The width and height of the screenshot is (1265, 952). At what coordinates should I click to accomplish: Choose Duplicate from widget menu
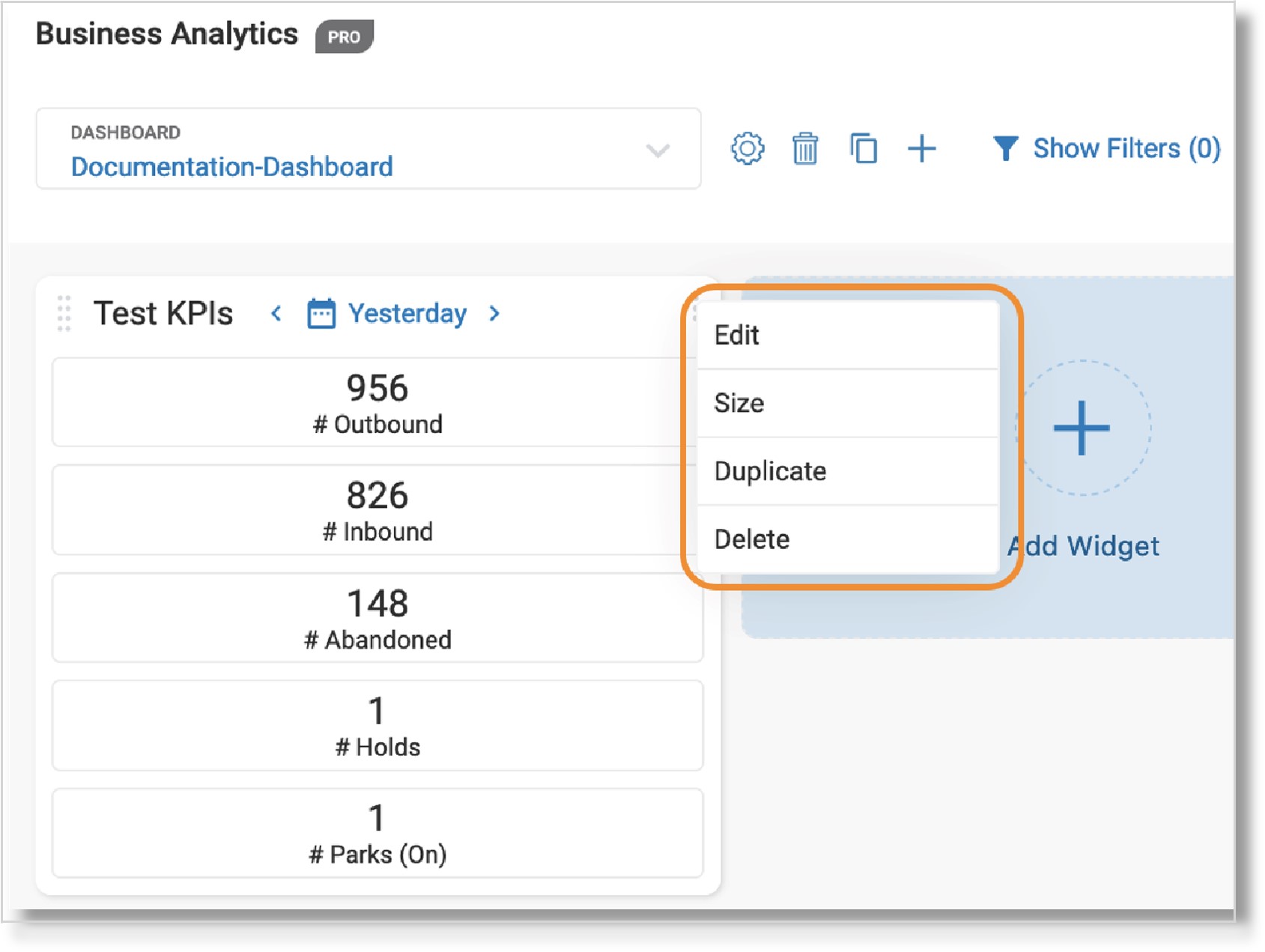(x=848, y=471)
